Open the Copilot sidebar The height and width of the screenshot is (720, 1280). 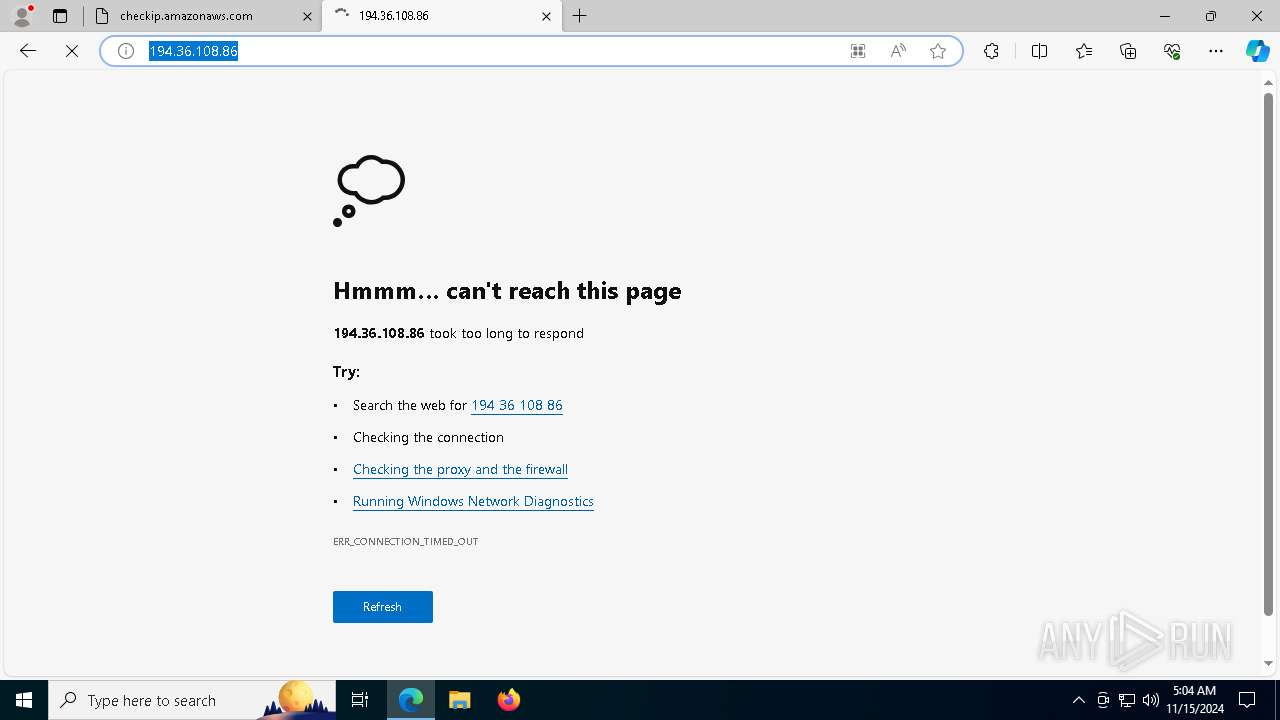pos(1258,51)
